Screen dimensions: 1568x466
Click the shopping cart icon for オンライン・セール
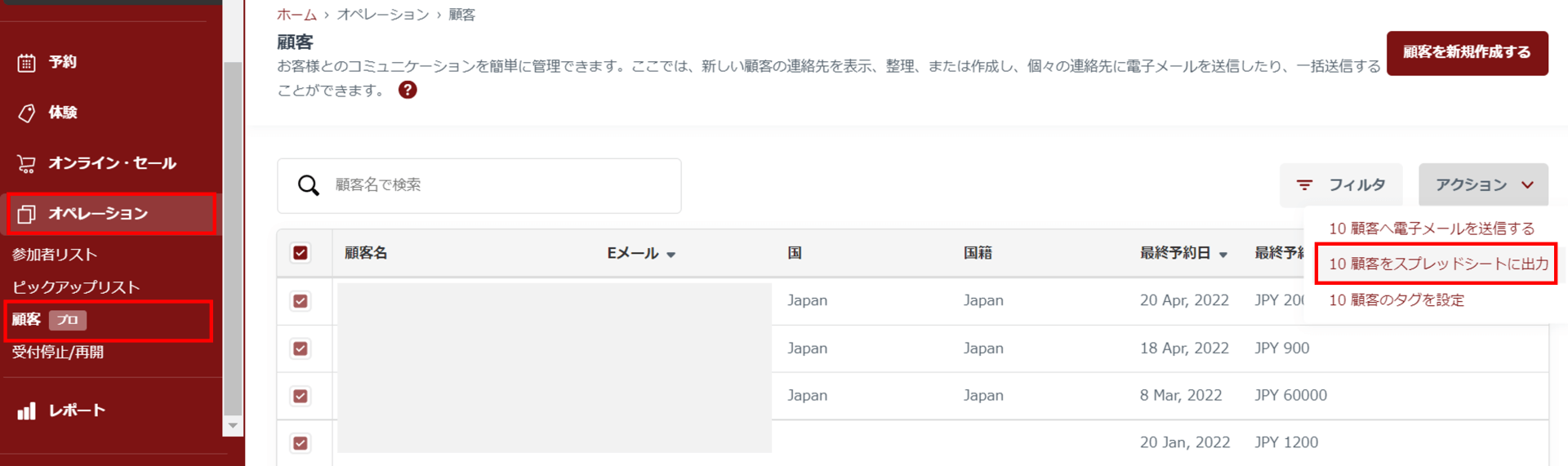(x=26, y=164)
